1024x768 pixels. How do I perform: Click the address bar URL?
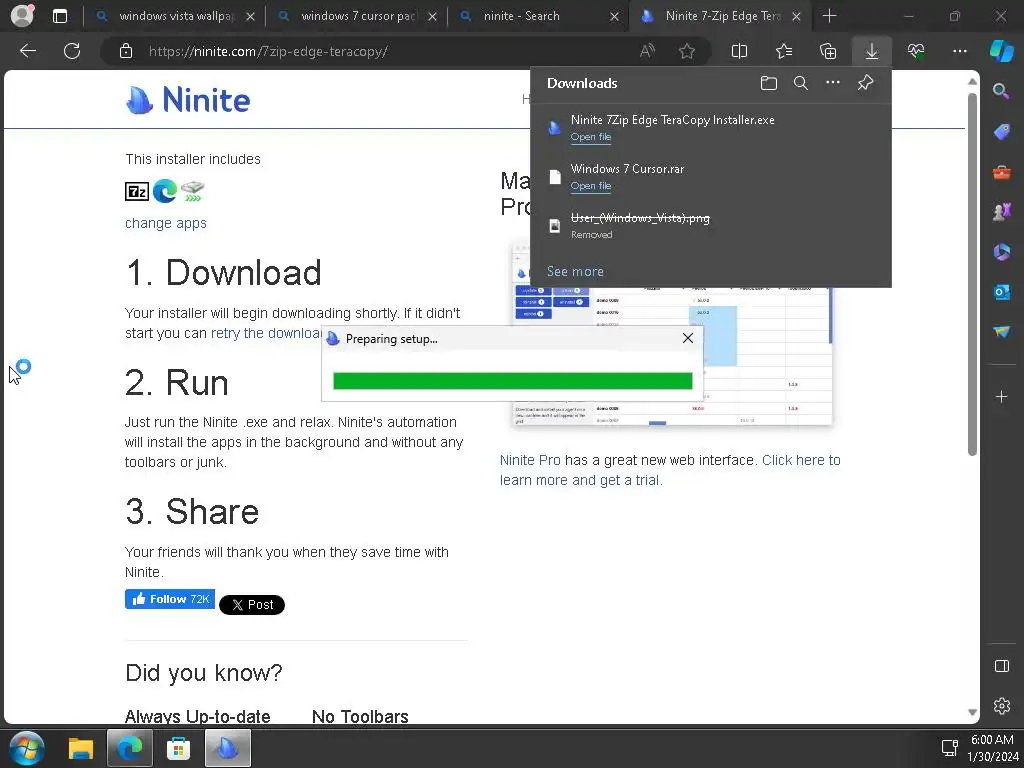pyautogui.click(x=268, y=51)
